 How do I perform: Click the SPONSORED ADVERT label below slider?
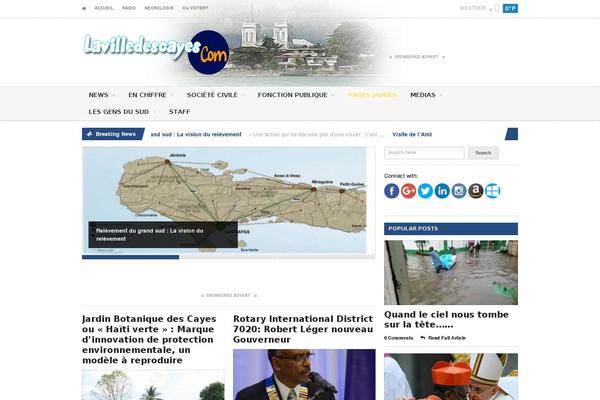click(228, 296)
